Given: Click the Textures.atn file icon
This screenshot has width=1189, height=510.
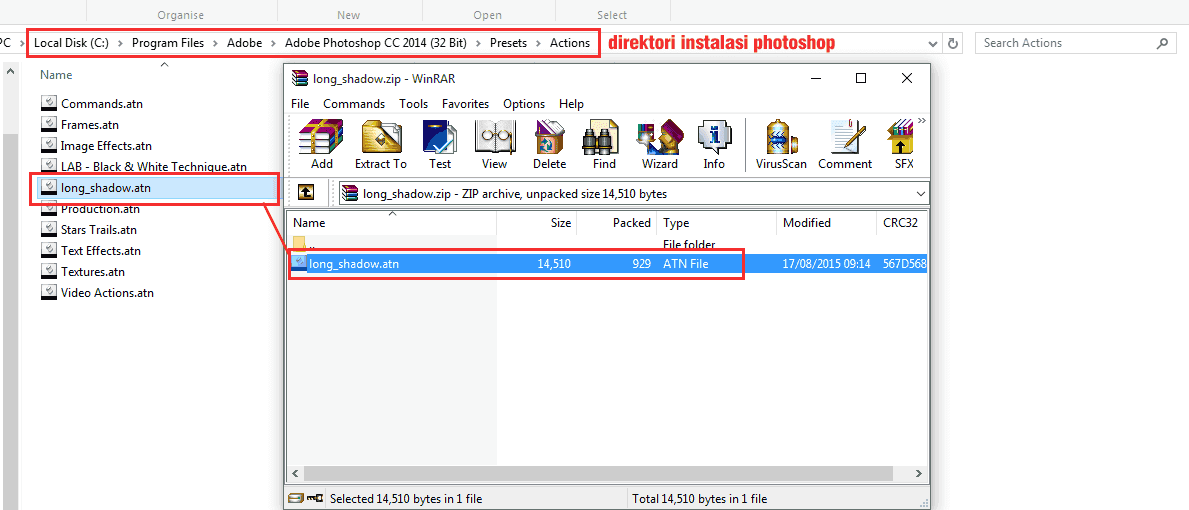Looking at the screenshot, I should pyautogui.click(x=49, y=271).
